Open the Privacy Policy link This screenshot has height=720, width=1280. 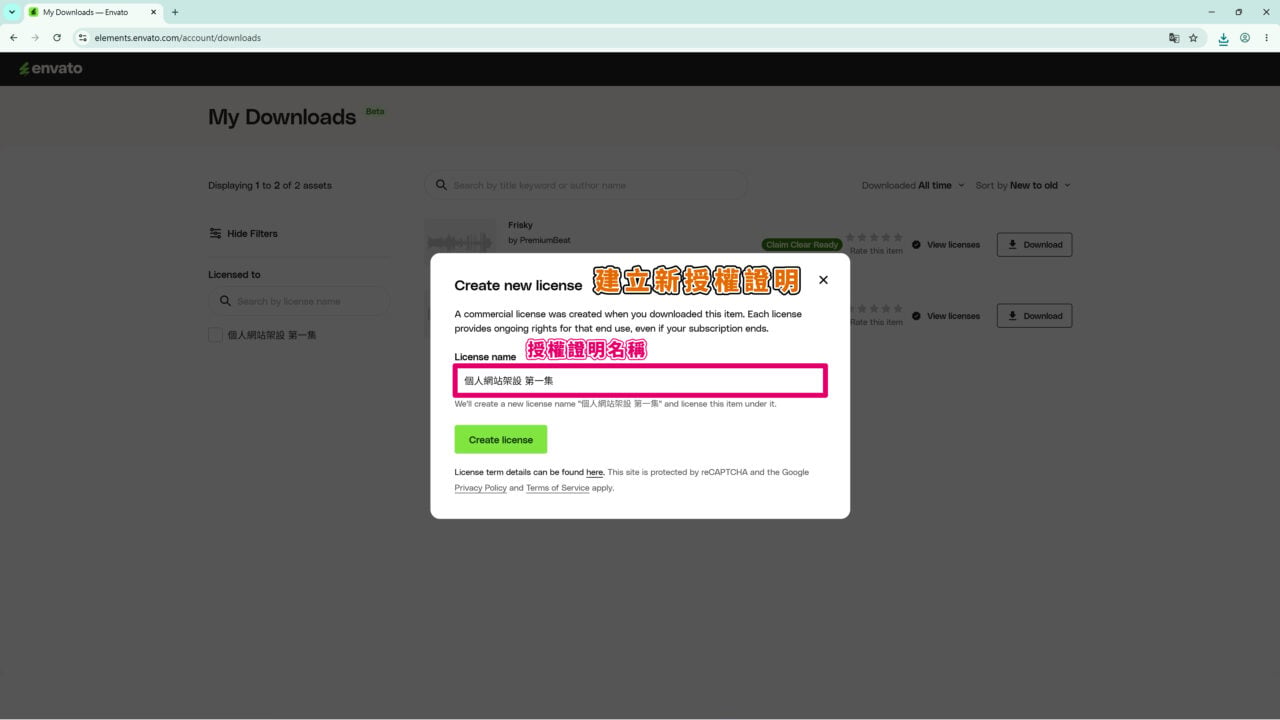480,488
